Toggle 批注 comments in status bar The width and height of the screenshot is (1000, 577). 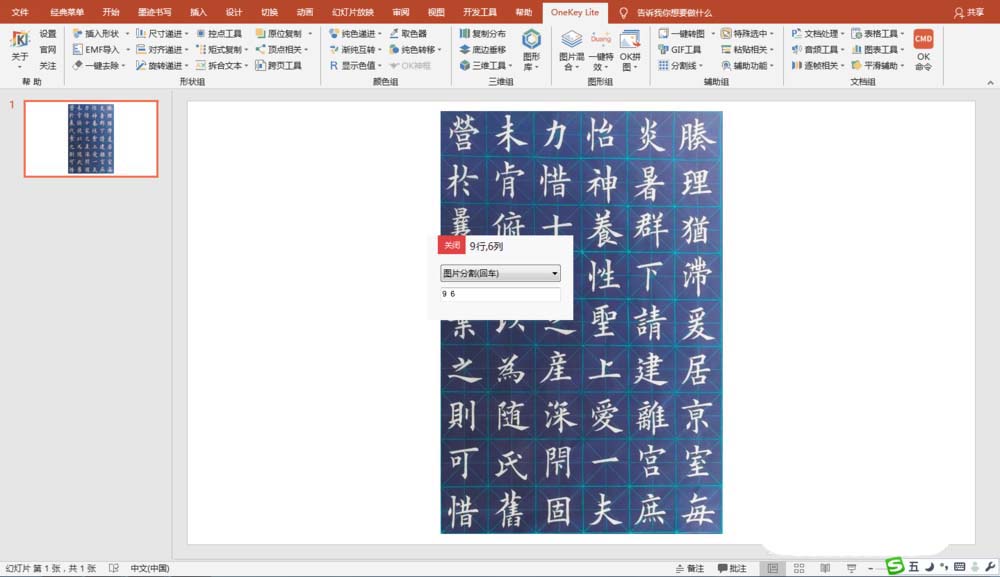[732, 568]
